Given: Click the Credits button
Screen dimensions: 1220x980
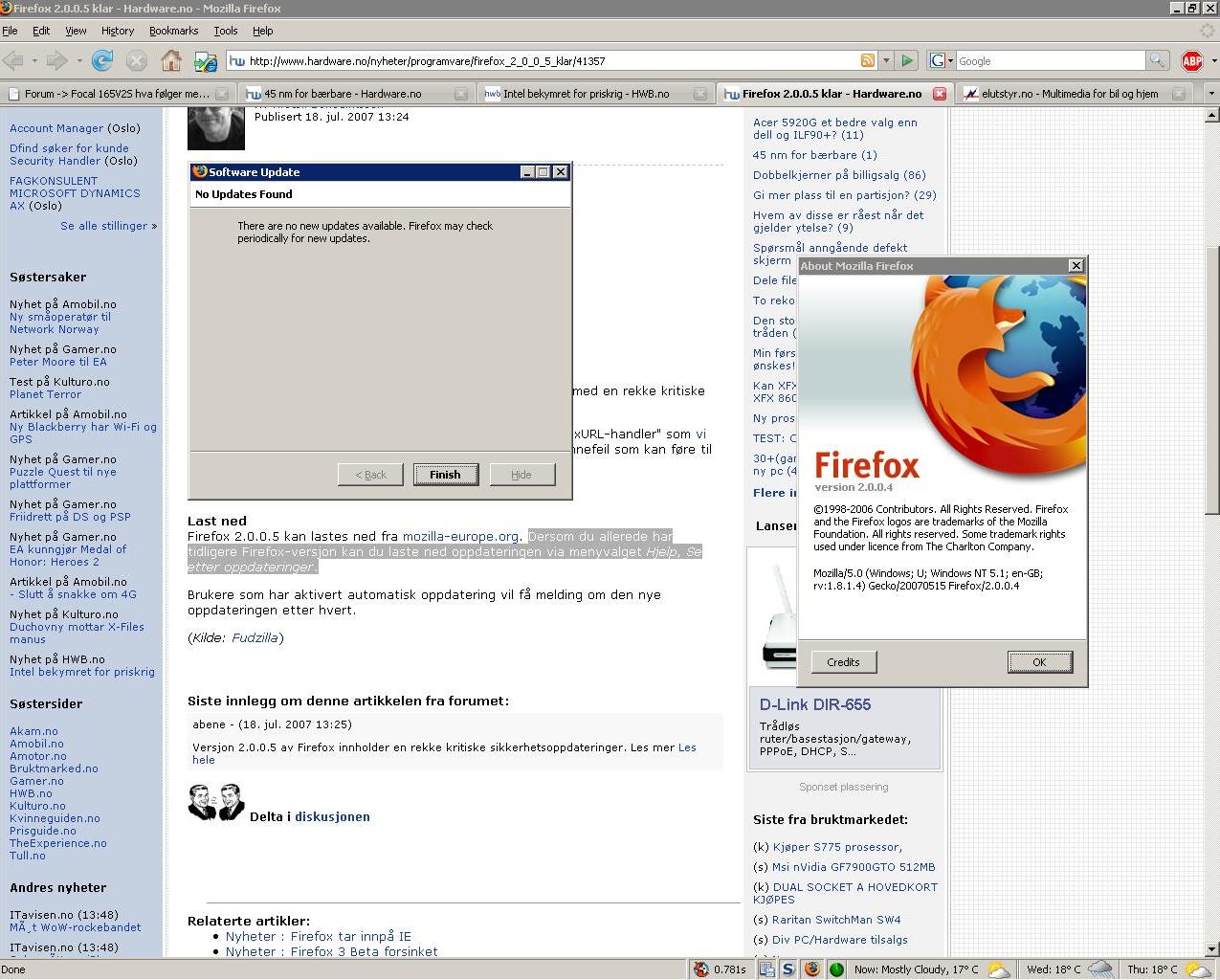Looking at the screenshot, I should [x=843, y=662].
